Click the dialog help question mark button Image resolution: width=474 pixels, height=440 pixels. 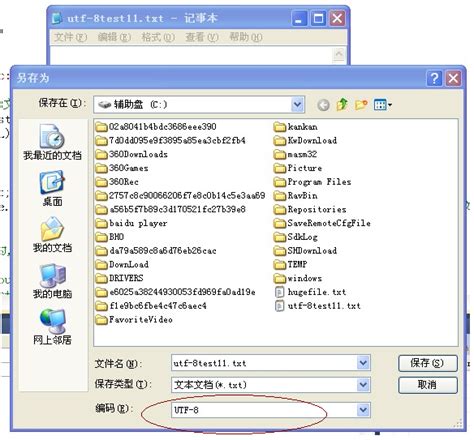[x=434, y=78]
